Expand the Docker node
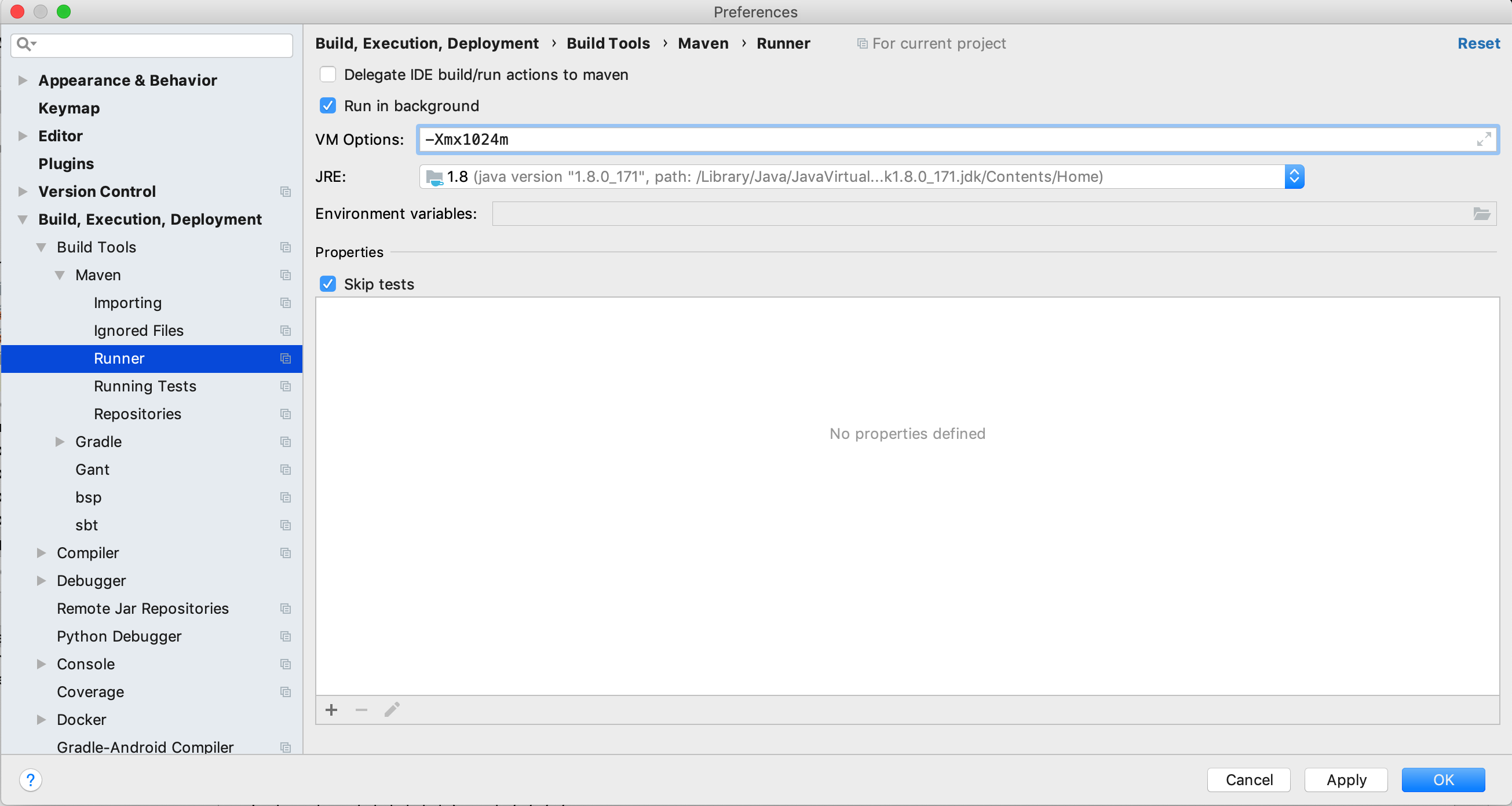 point(41,720)
